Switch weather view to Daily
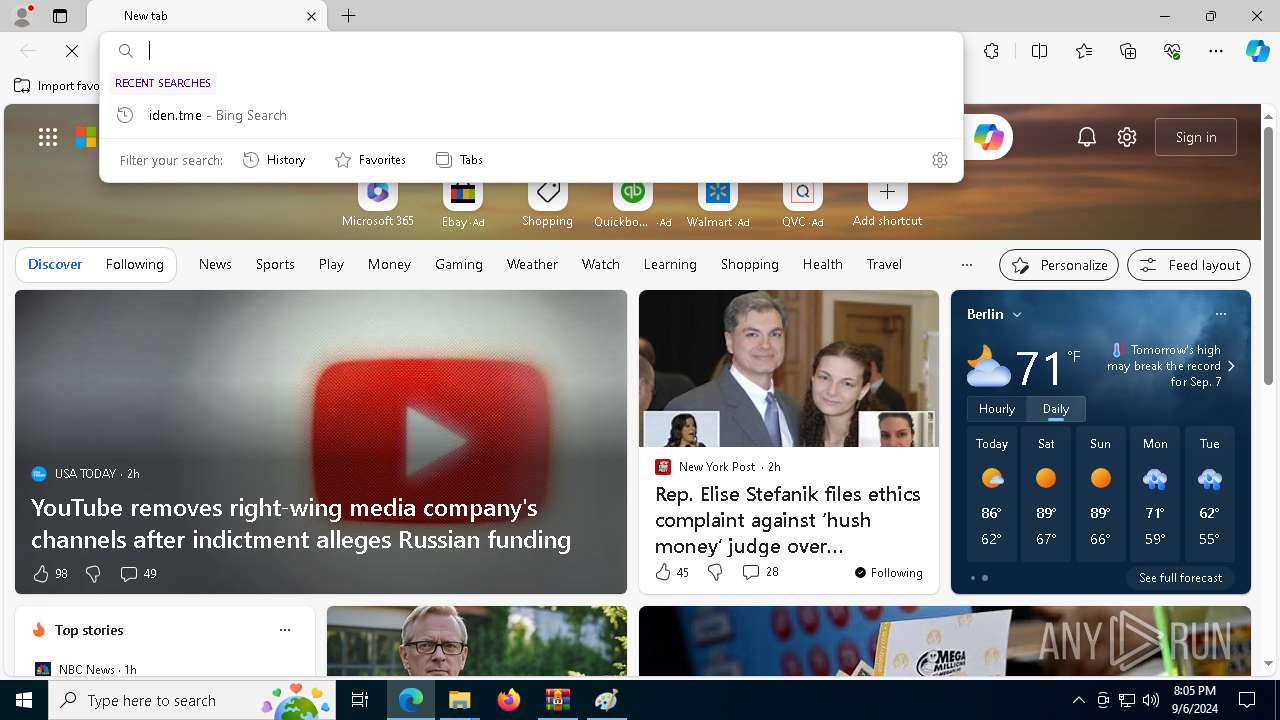This screenshot has height=720, width=1280. (x=1056, y=409)
